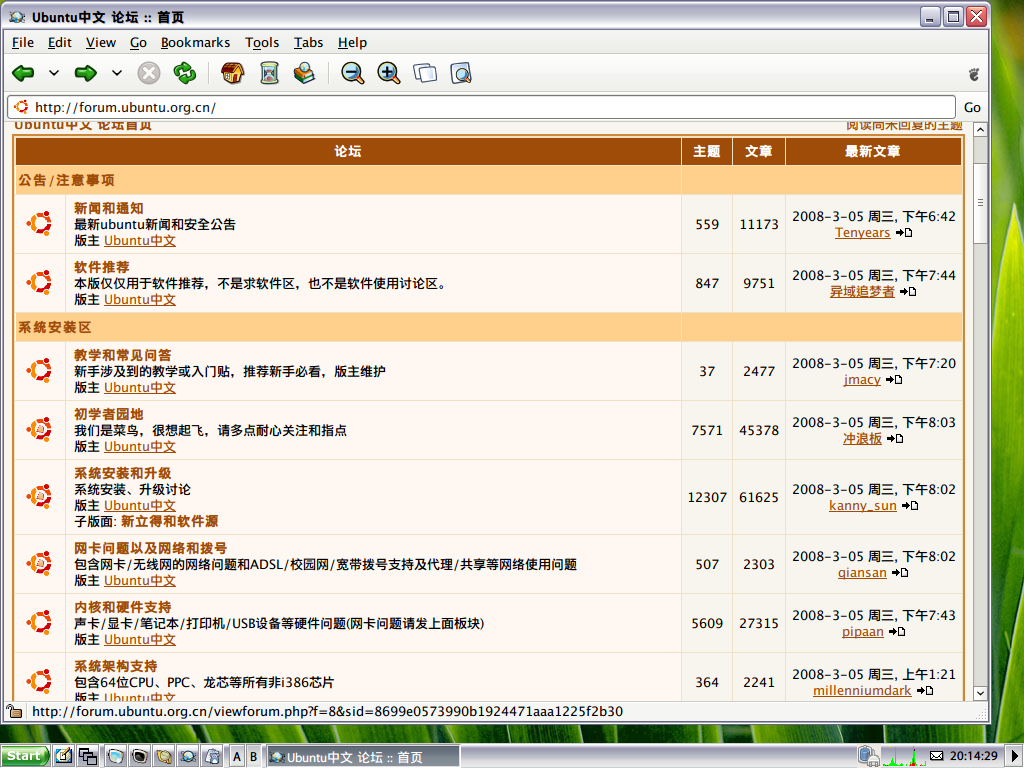Open the 异域追梦者 user profile link
The width and height of the screenshot is (1024, 768).
862,291
